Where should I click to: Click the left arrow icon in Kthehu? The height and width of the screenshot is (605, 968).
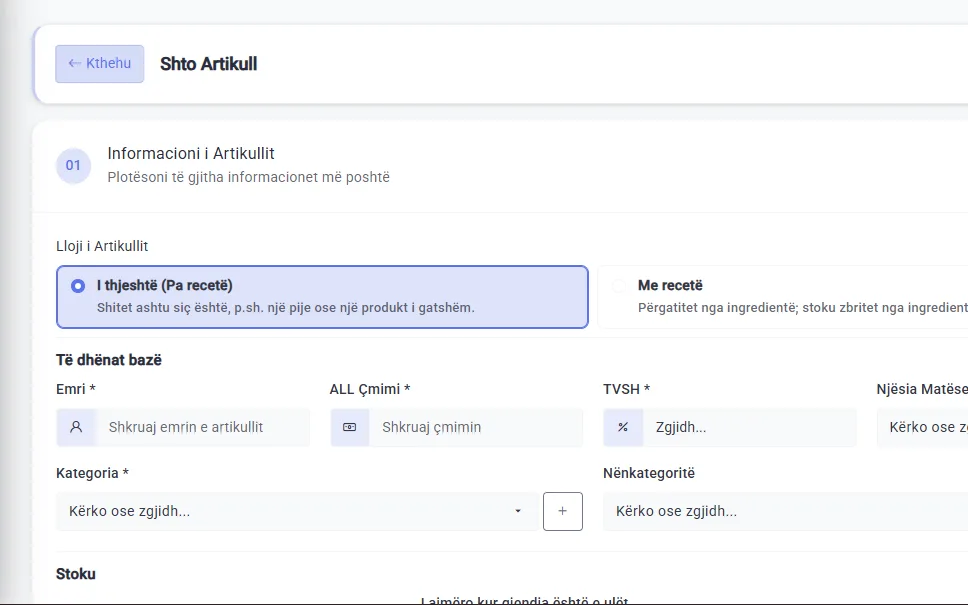[x=74, y=63]
